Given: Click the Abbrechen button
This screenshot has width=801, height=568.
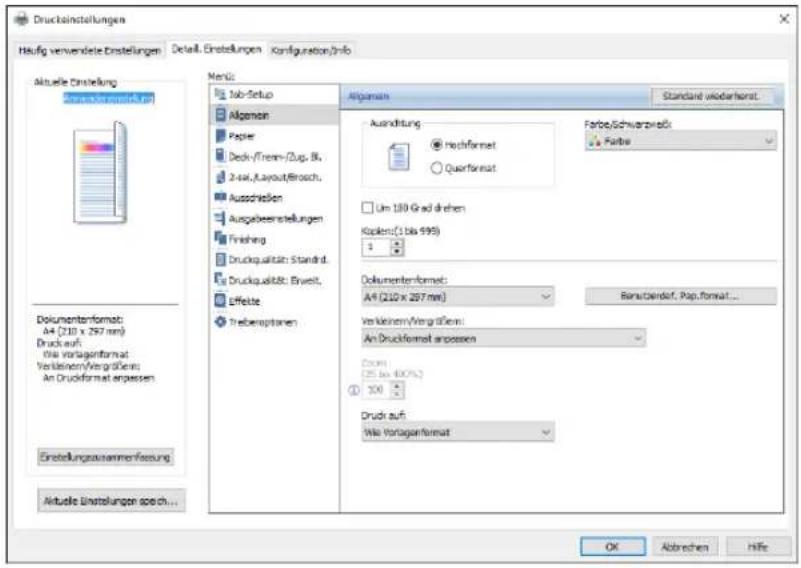Looking at the screenshot, I should (x=685, y=547).
